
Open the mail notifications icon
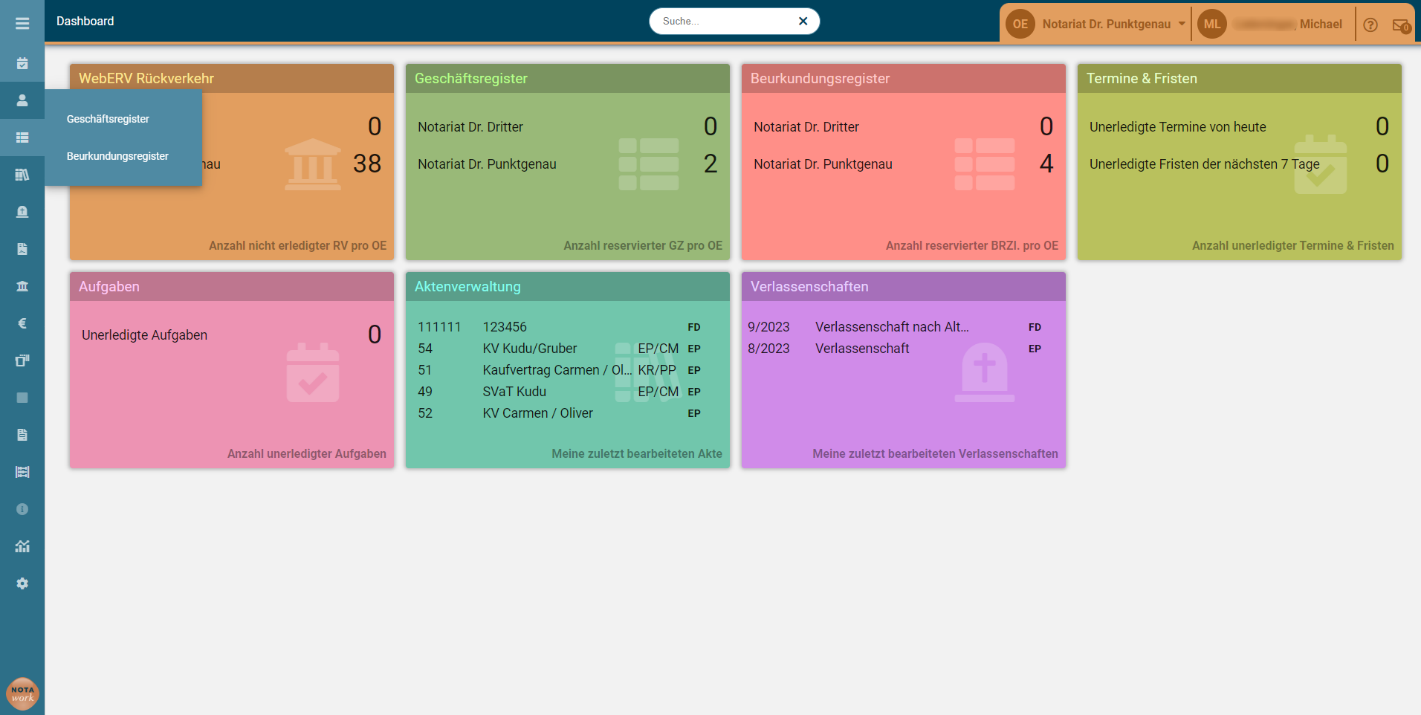pos(1401,25)
